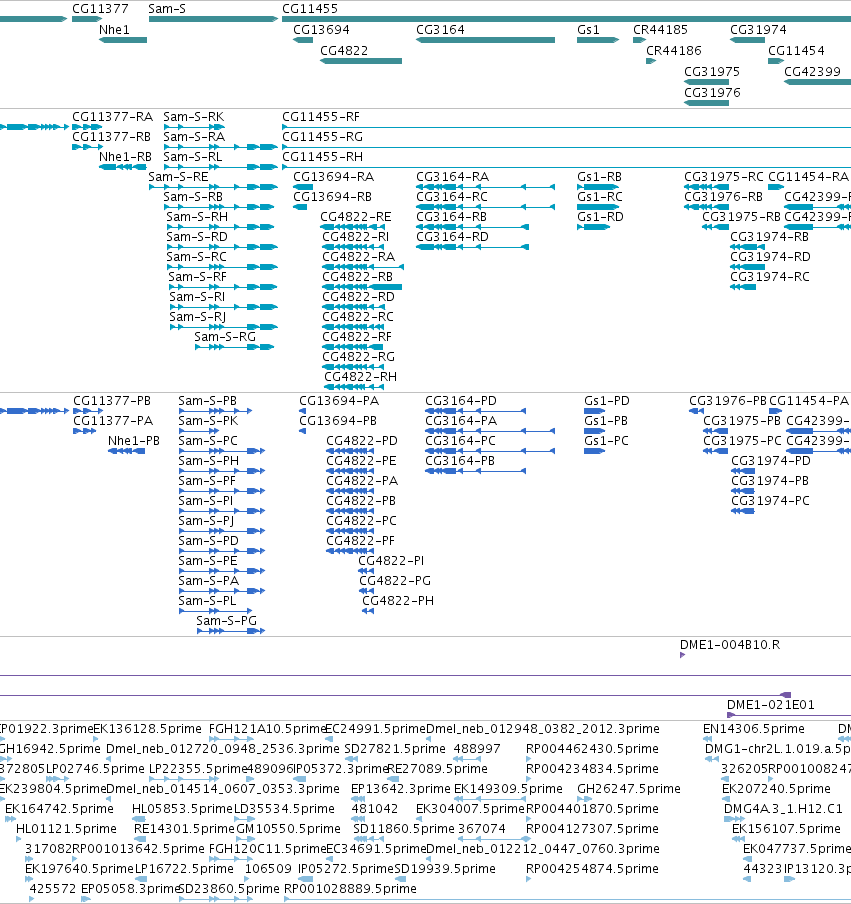The width and height of the screenshot is (851, 904).
Task: Click transcript Gs1-RB
Action: point(600,177)
